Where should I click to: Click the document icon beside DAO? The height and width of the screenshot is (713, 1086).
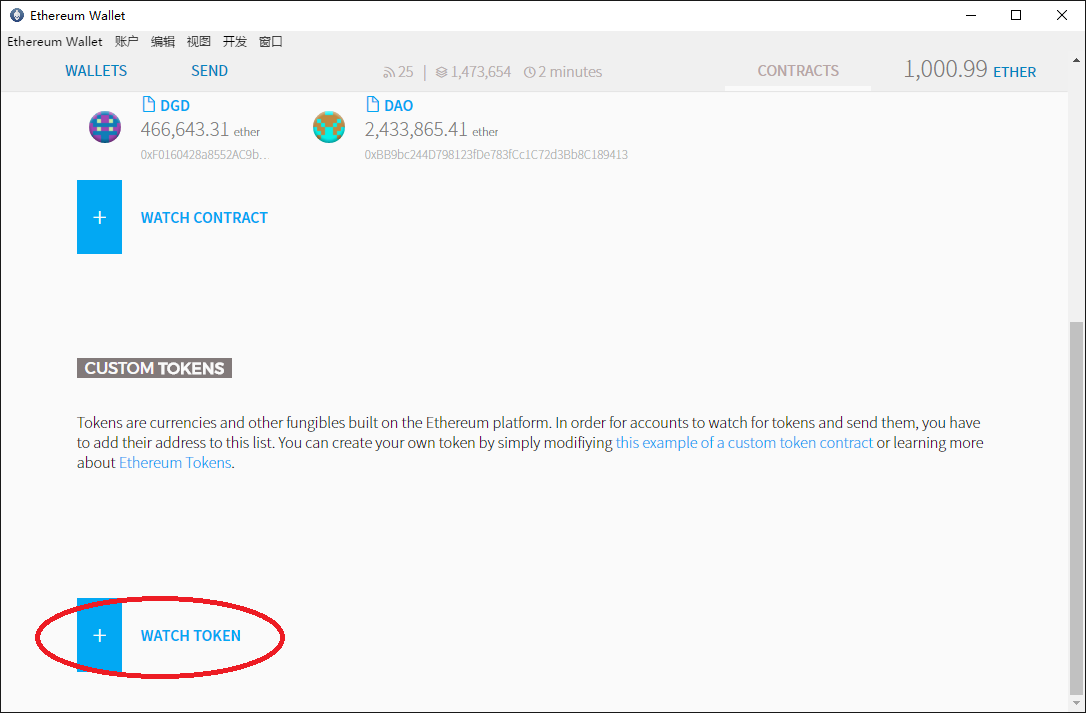[373, 105]
